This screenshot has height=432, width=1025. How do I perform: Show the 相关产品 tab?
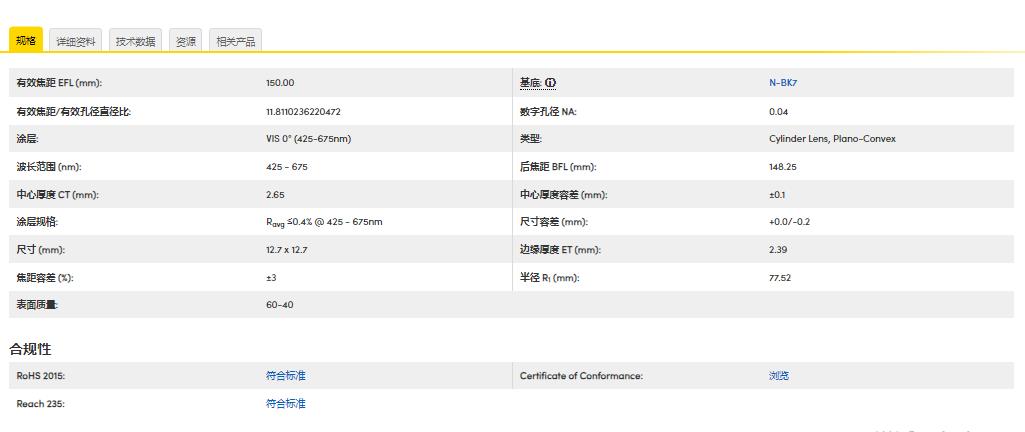pyautogui.click(x=235, y=41)
